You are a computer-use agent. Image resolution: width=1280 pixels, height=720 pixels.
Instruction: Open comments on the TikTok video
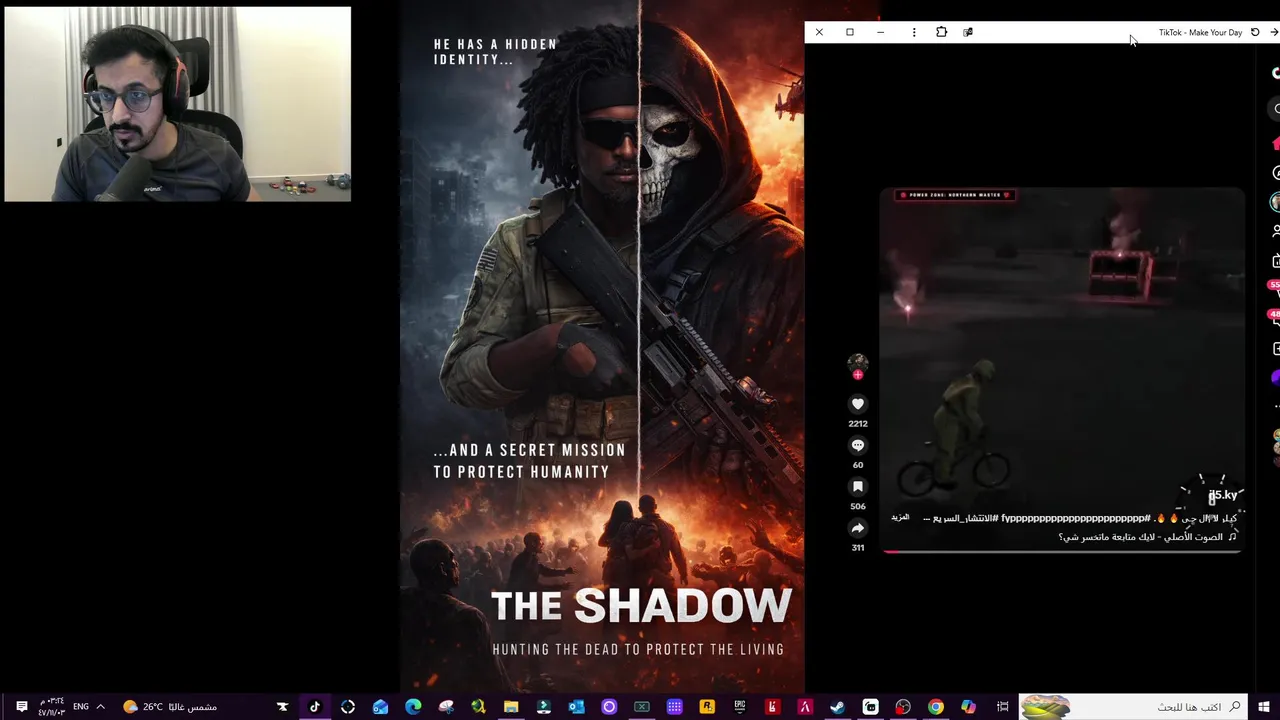point(857,445)
